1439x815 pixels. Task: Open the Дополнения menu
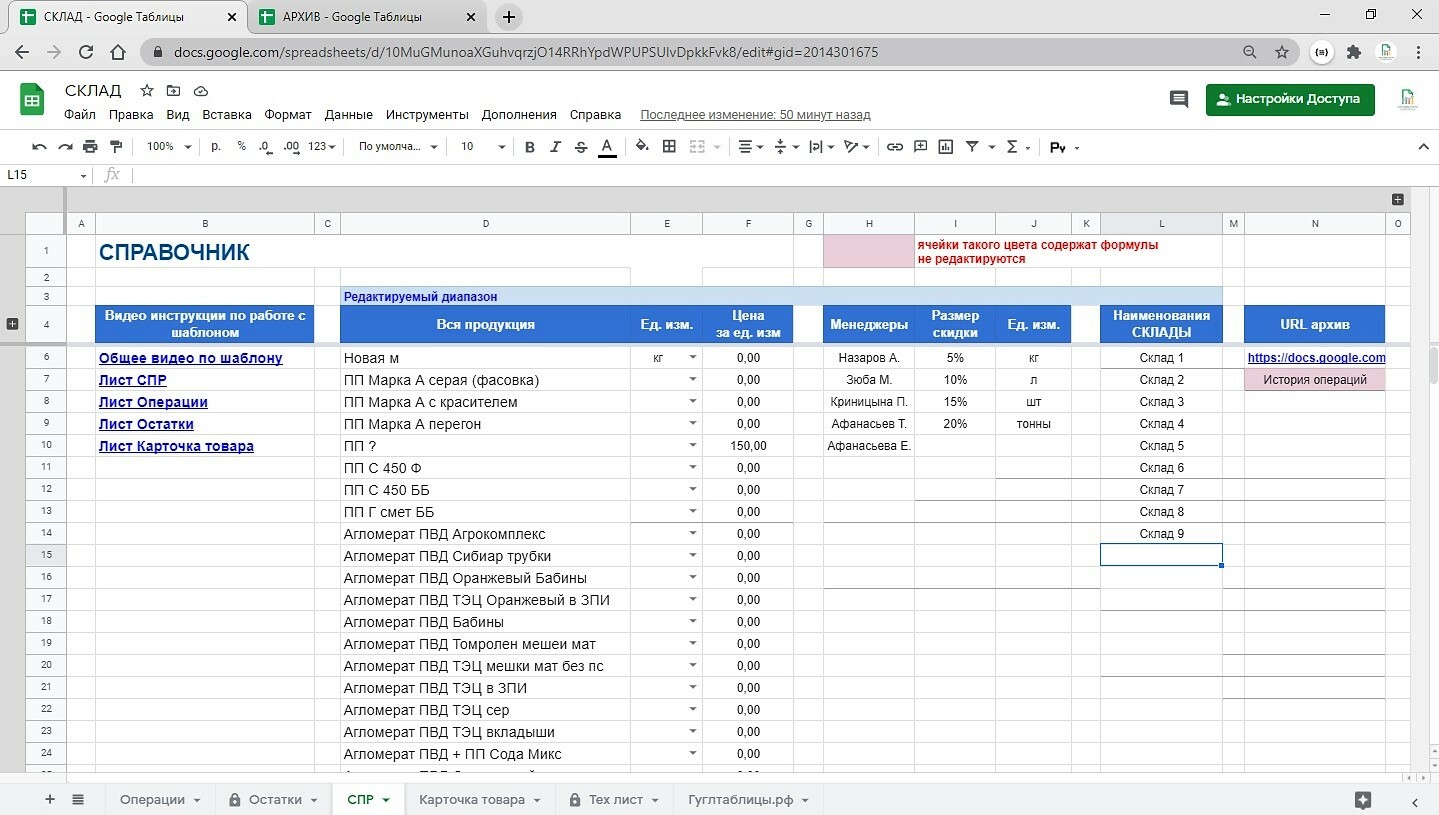tap(519, 115)
